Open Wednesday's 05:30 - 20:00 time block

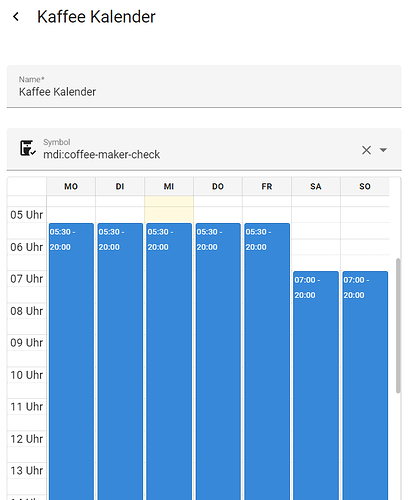tap(169, 361)
